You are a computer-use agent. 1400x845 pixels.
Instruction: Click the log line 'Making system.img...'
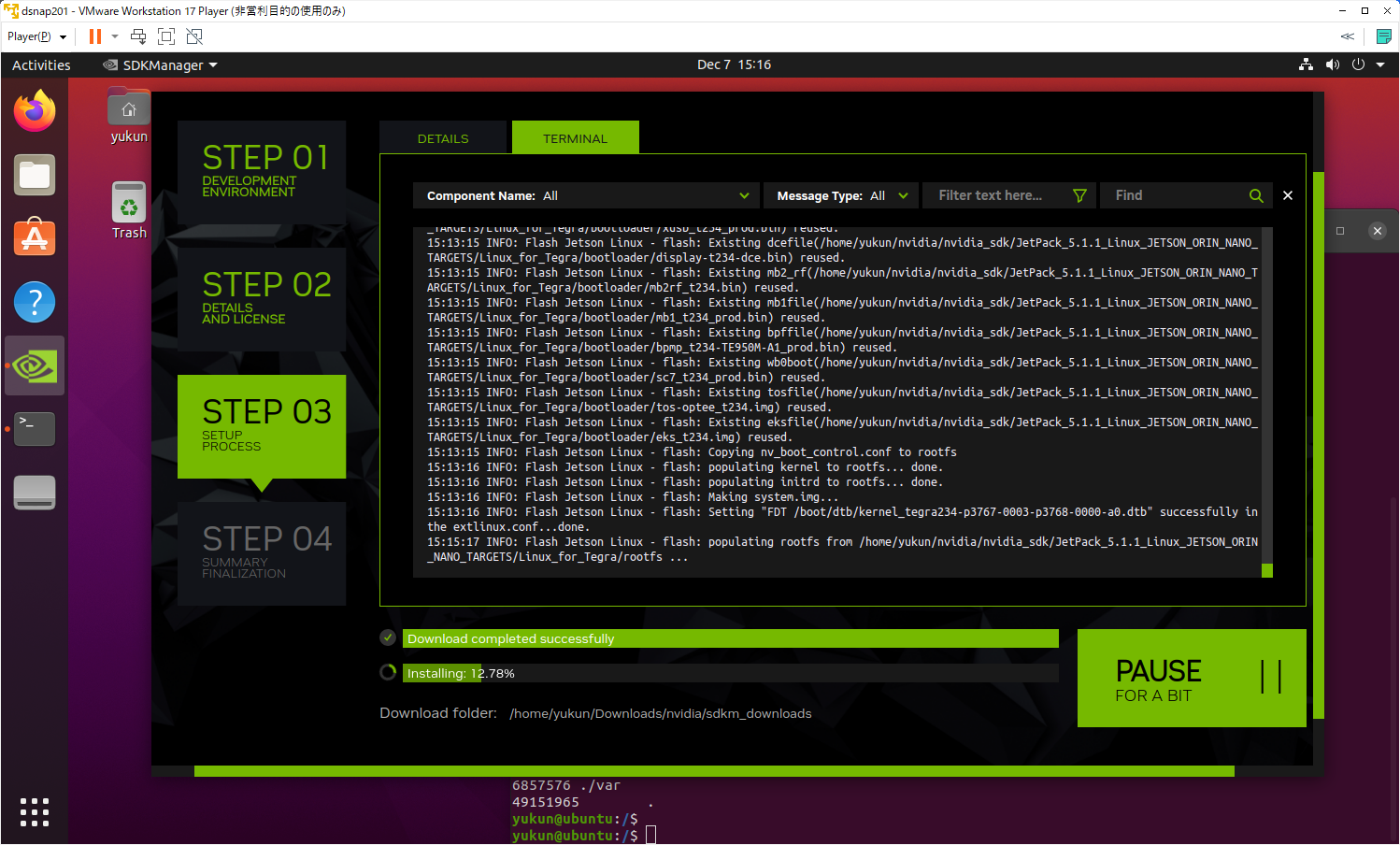tap(633, 497)
